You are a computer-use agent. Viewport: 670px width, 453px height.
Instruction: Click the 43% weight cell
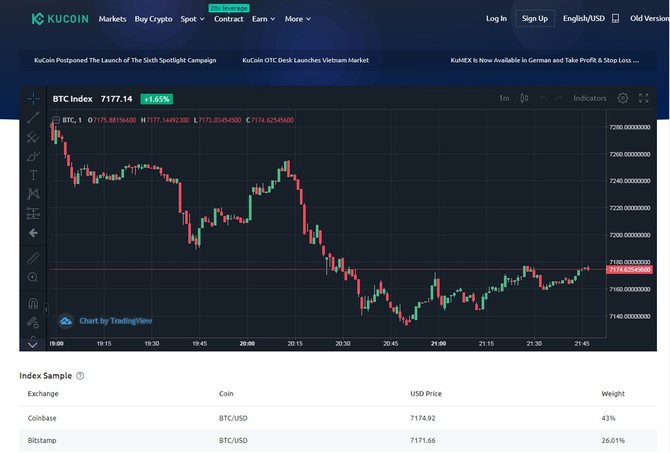point(608,418)
